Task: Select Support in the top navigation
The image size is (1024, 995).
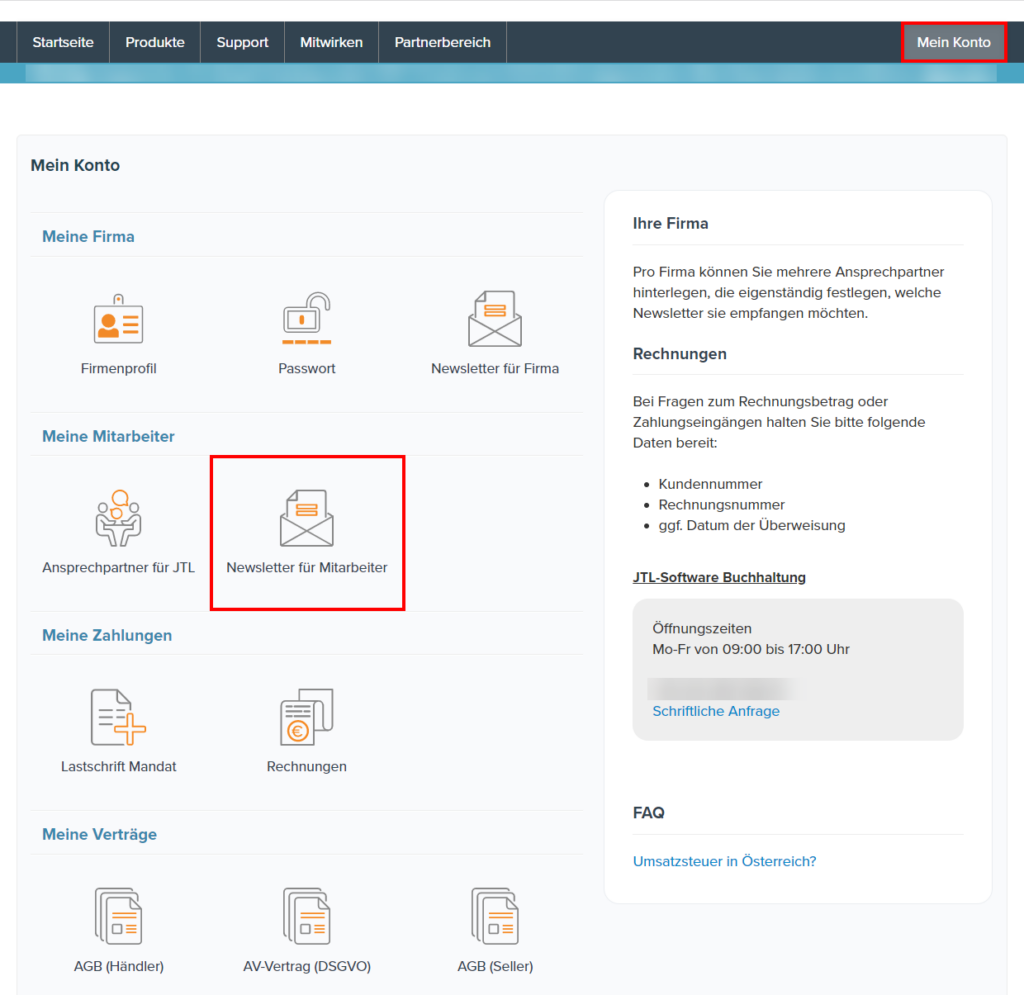Action: [242, 42]
